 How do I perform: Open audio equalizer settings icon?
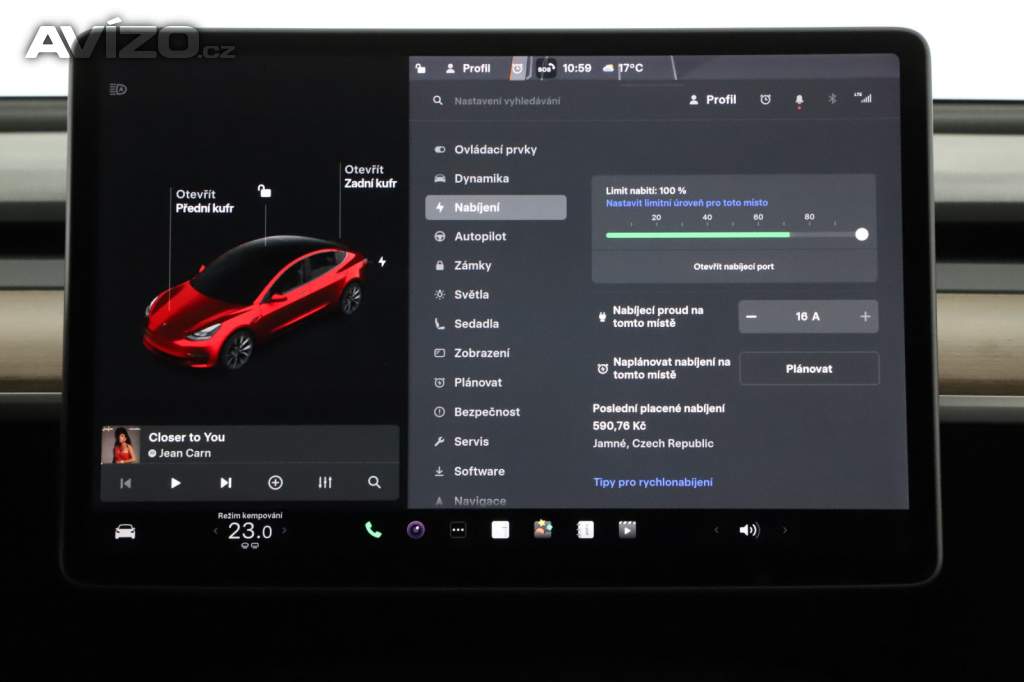pos(325,482)
